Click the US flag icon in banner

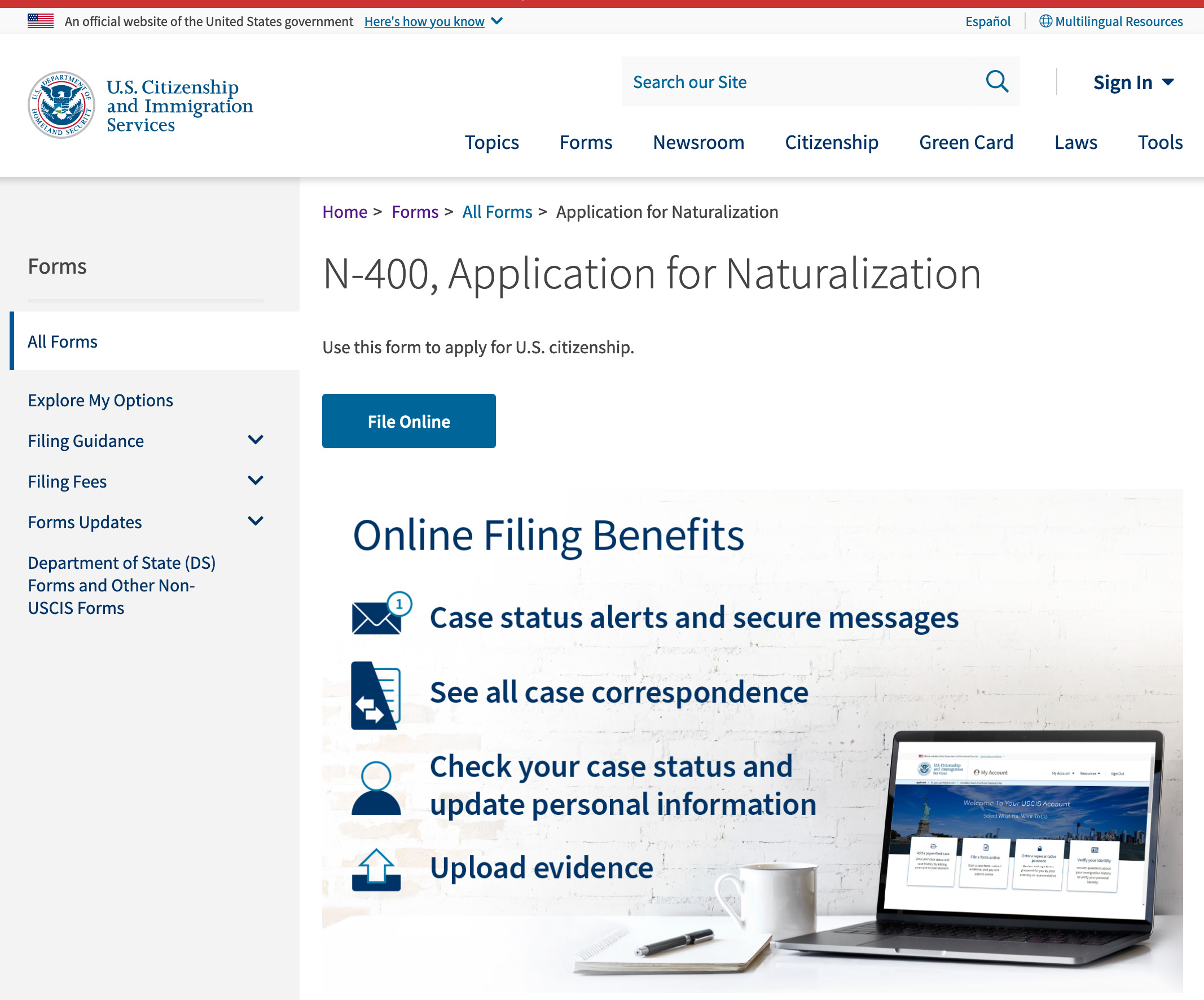40,21
